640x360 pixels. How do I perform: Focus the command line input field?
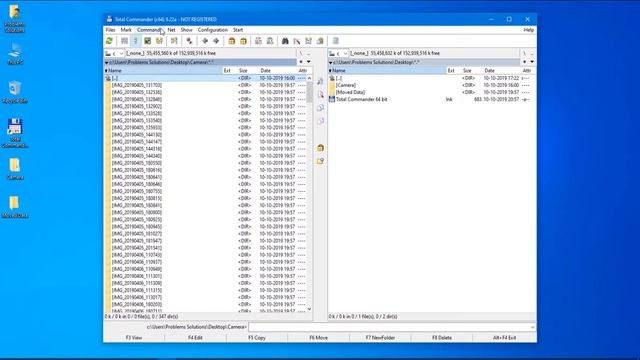tap(392, 327)
